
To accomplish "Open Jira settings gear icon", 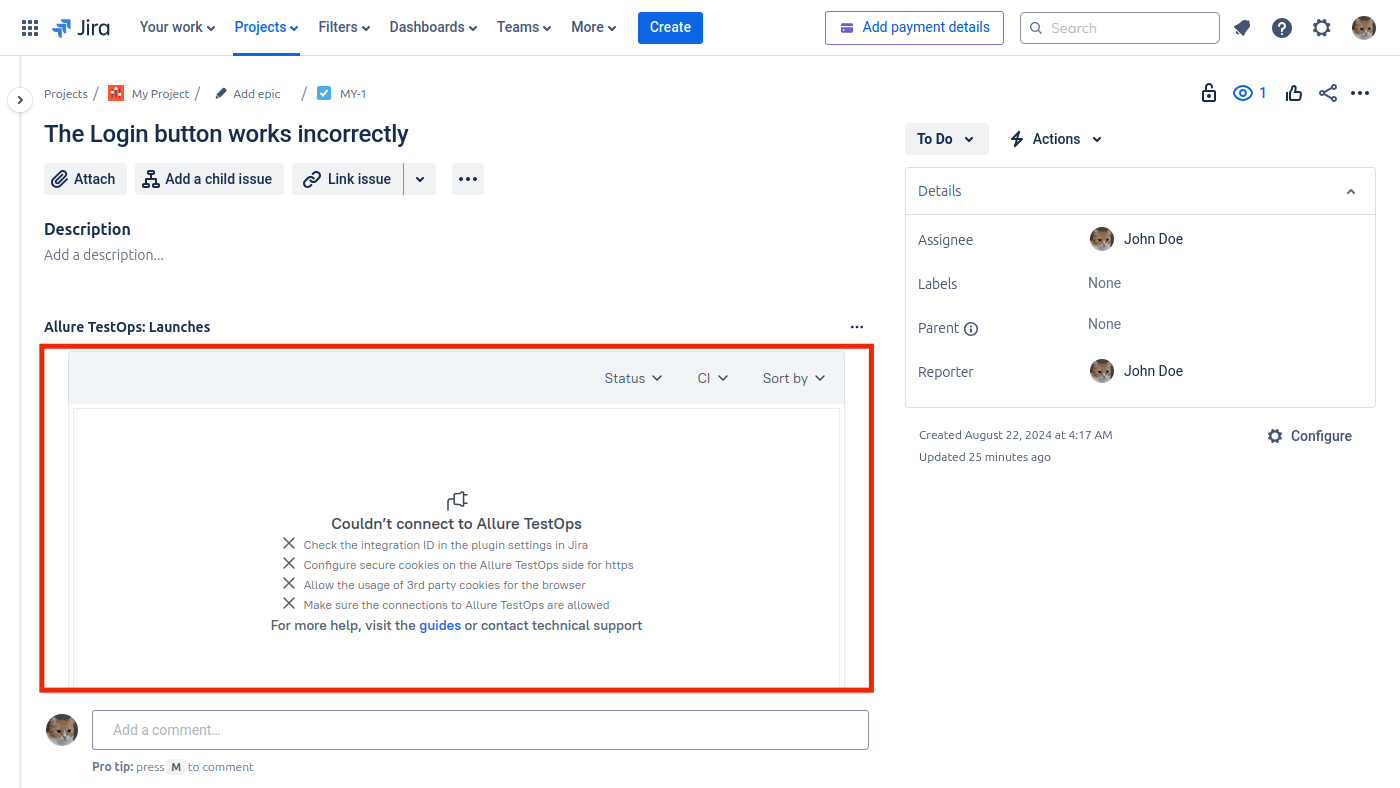I will (1322, 28).
